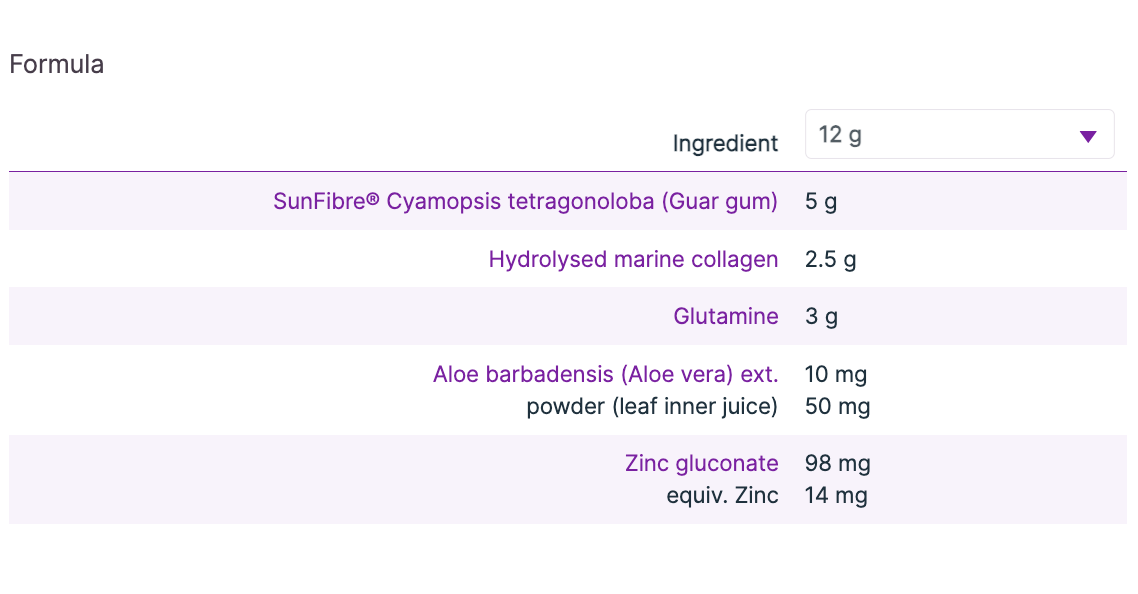
Task: Click the purple dropdown arrow icon
Action: click(x=1088, y=136)
